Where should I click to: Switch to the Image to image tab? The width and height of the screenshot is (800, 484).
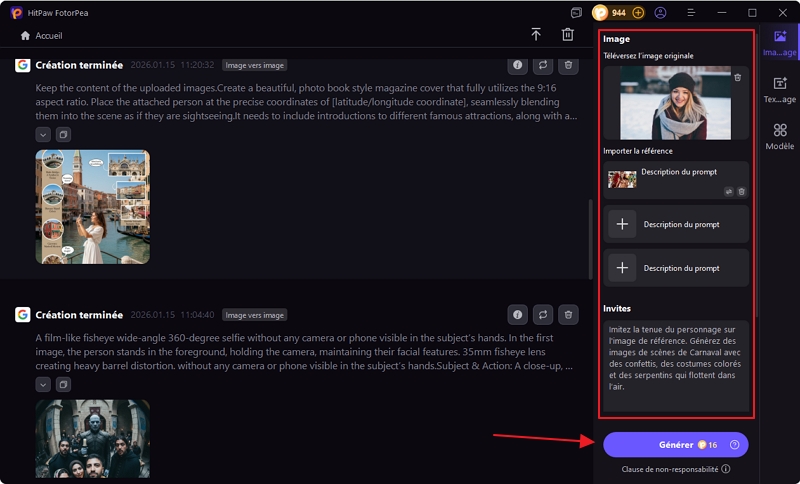tap(779, 43)
